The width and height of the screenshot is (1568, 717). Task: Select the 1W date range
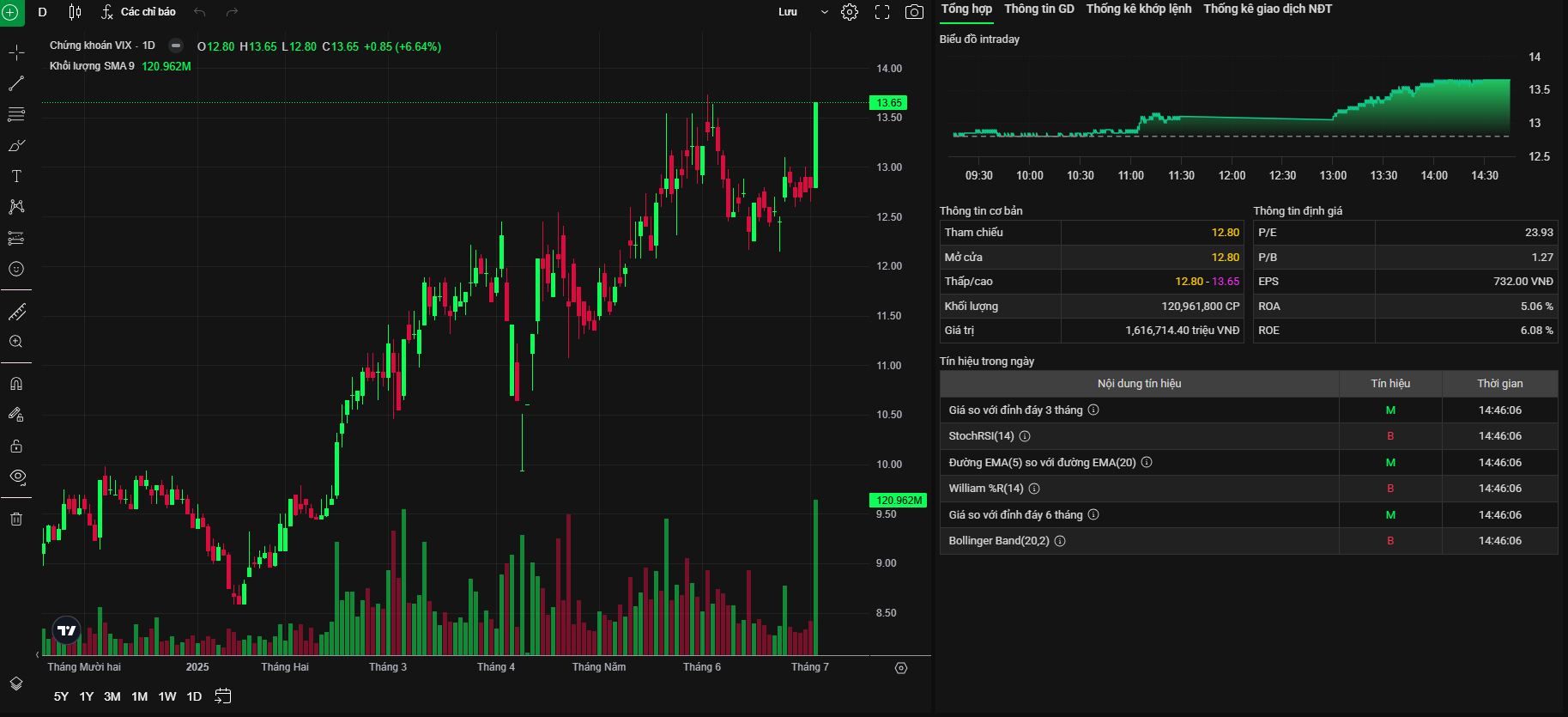167,696
